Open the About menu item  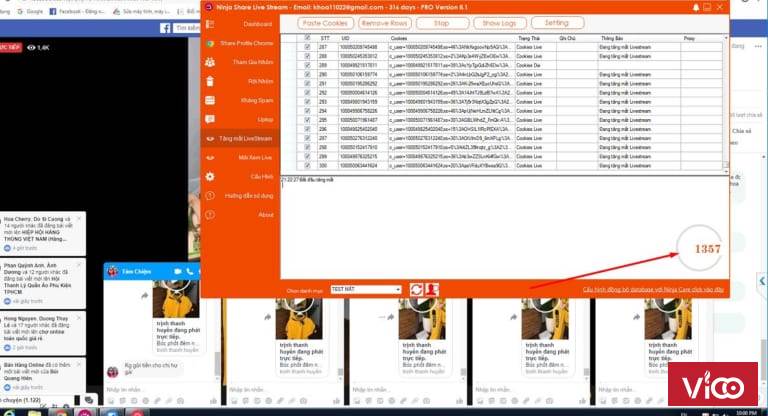[240, 215]
